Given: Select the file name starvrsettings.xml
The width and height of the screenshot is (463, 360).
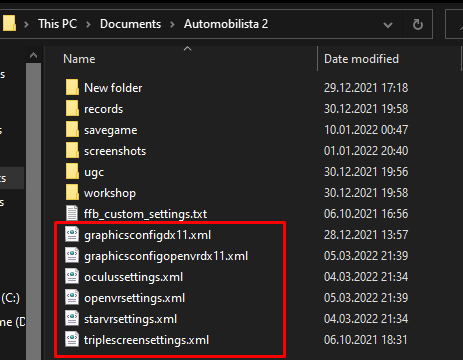Looking at the screenshot, I should (x=130, y=319).
